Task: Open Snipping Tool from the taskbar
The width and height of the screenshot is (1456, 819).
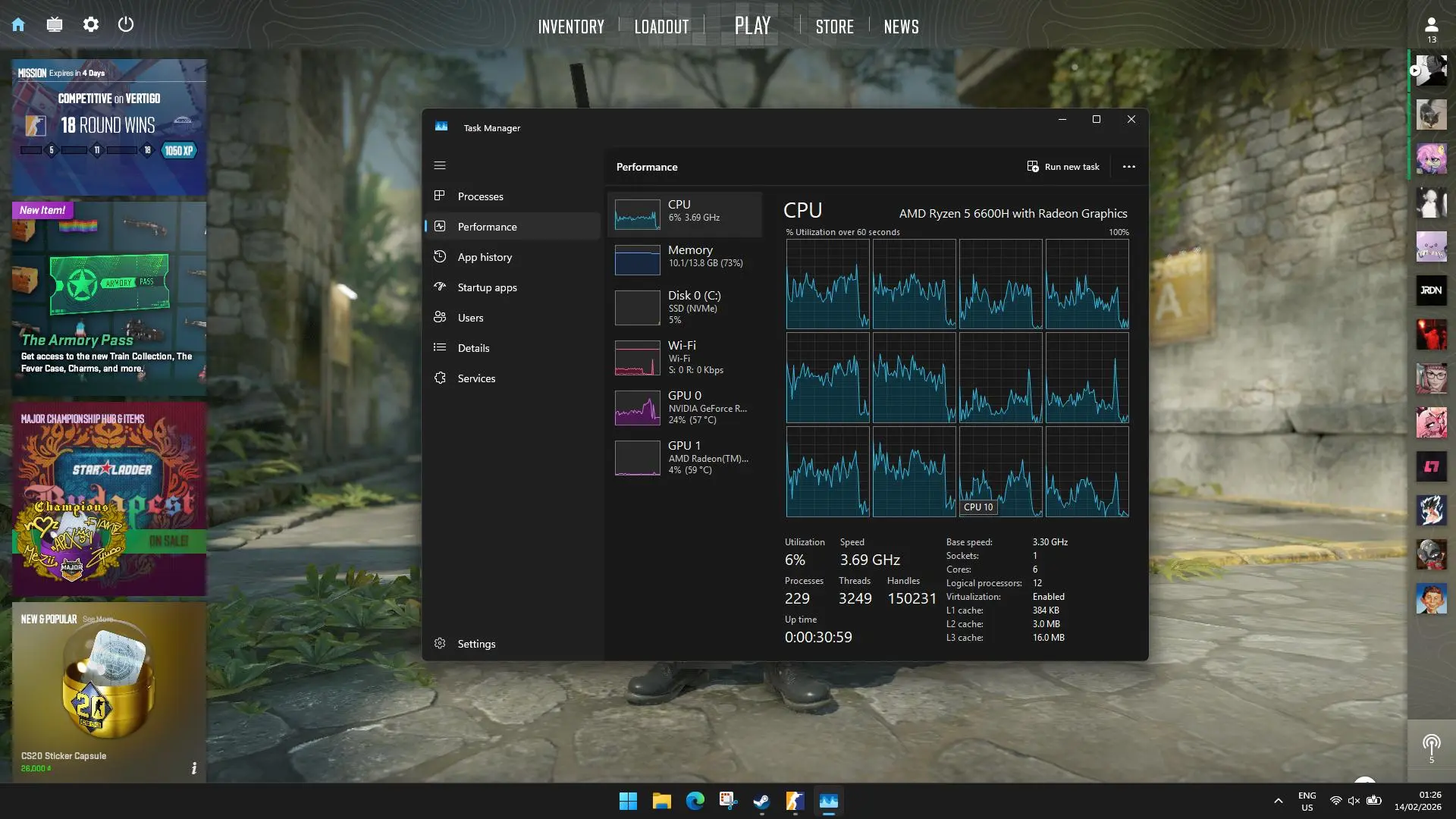Action: tap(729, 801)
